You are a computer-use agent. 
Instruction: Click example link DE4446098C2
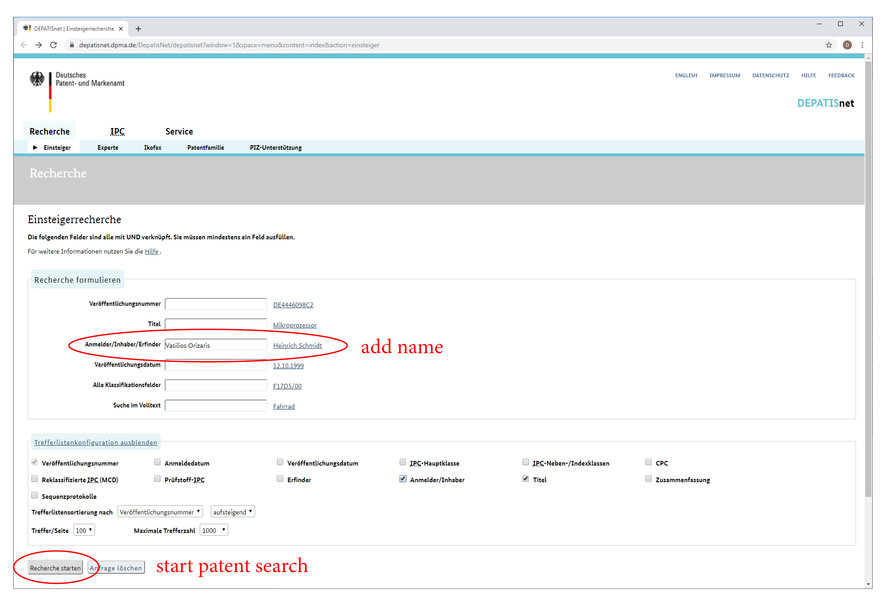293,305
